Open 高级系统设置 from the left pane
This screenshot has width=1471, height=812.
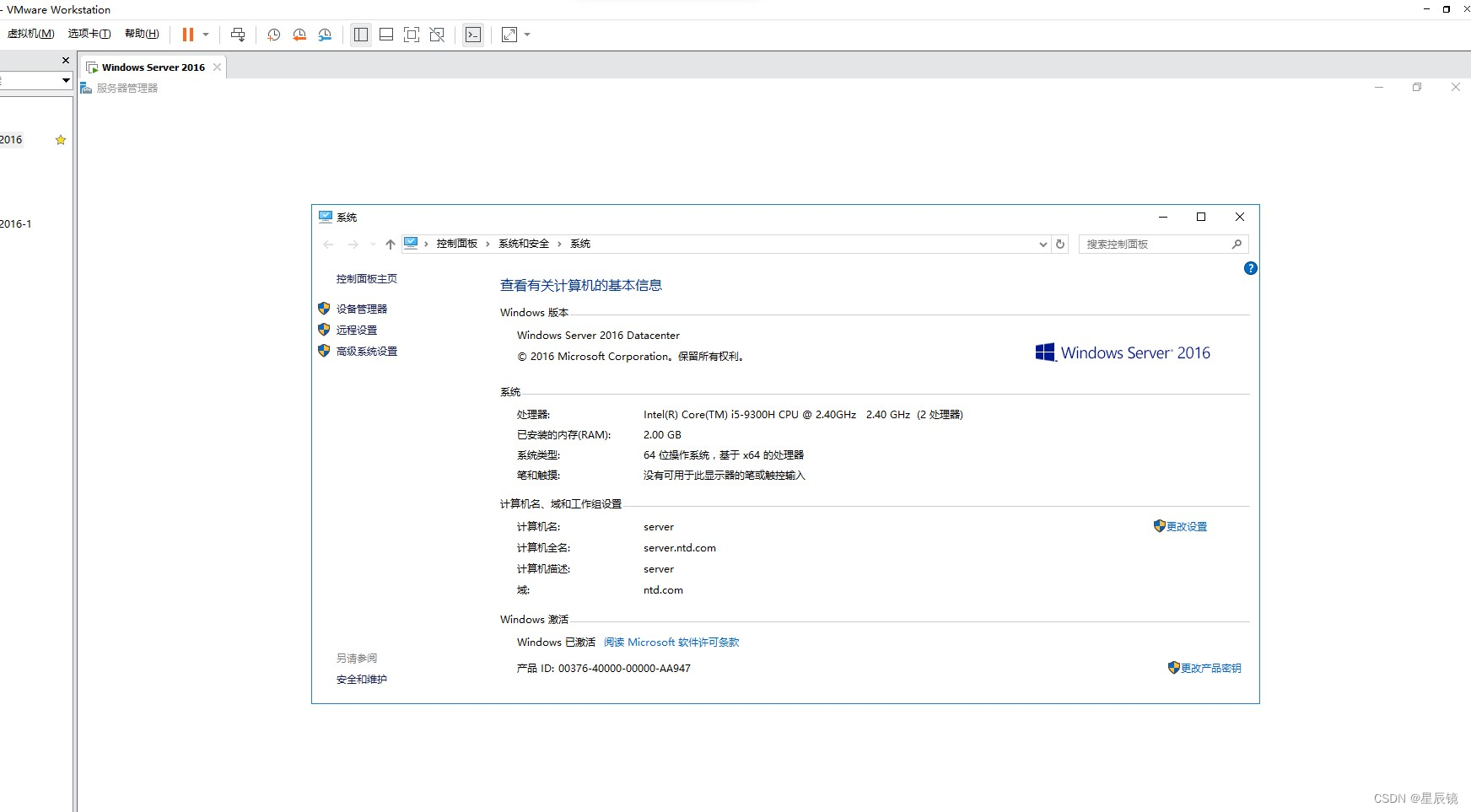click(x=367, y=352)
